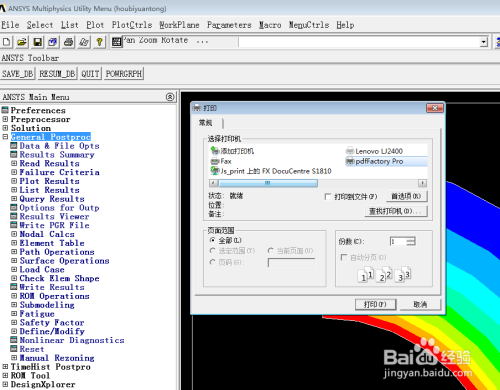Screen dimensions: 500x390
Task: Click the raise hidden windows icon
Action: (x=117, y=42)
